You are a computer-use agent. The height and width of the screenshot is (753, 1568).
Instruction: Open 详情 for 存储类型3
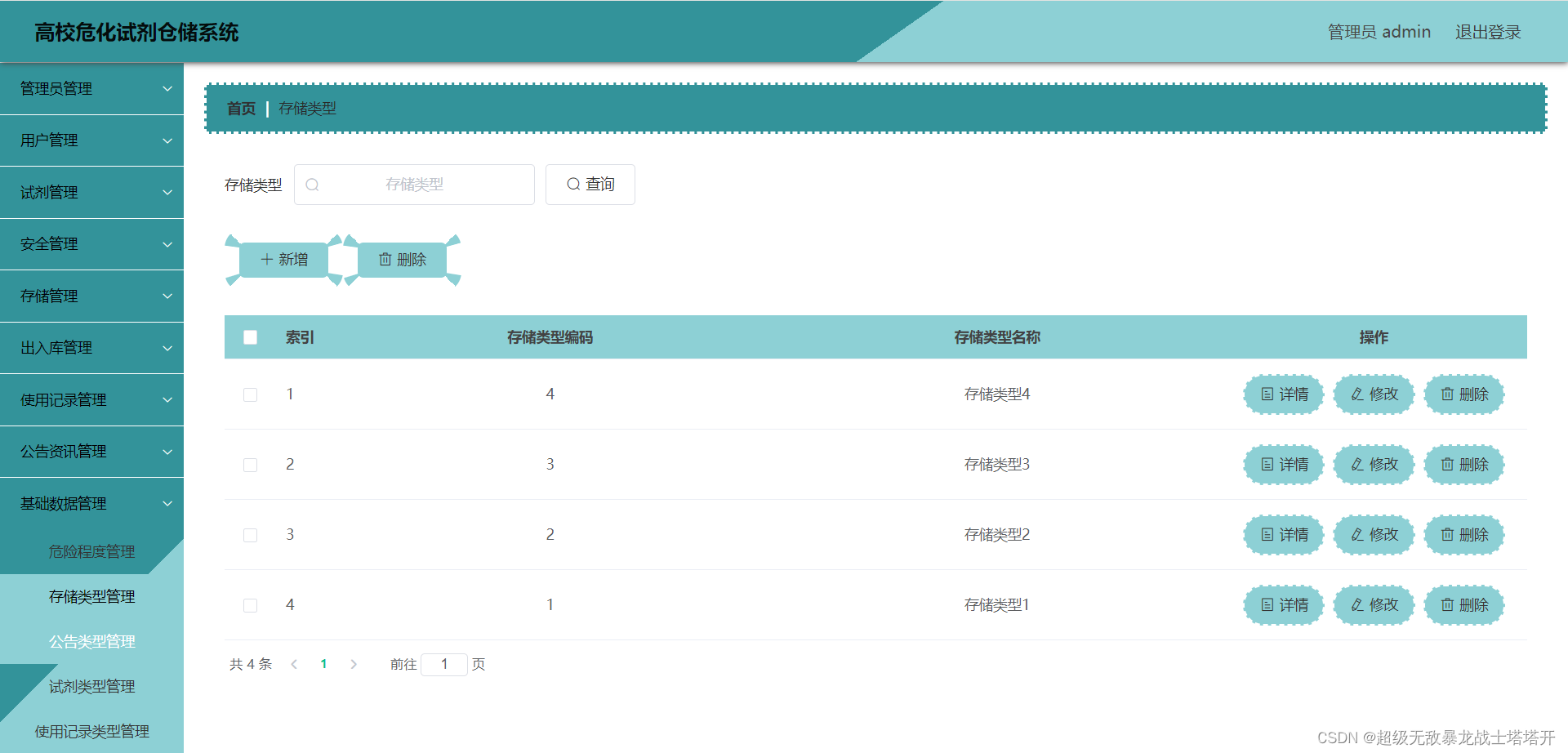point(1284,465)
